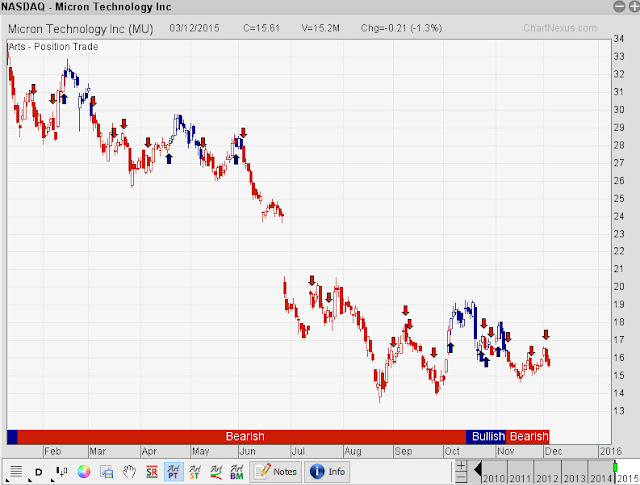
Task: Click the 'Arts - Position Trade' label
Action: coord(53,47)
